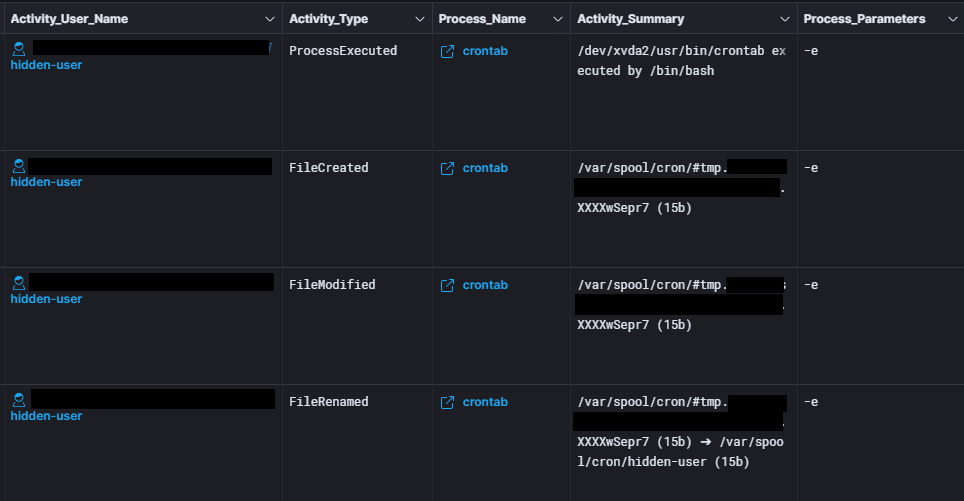
Task: Open hidden-user link in the ProcessExecuted row
Action: 46,65
